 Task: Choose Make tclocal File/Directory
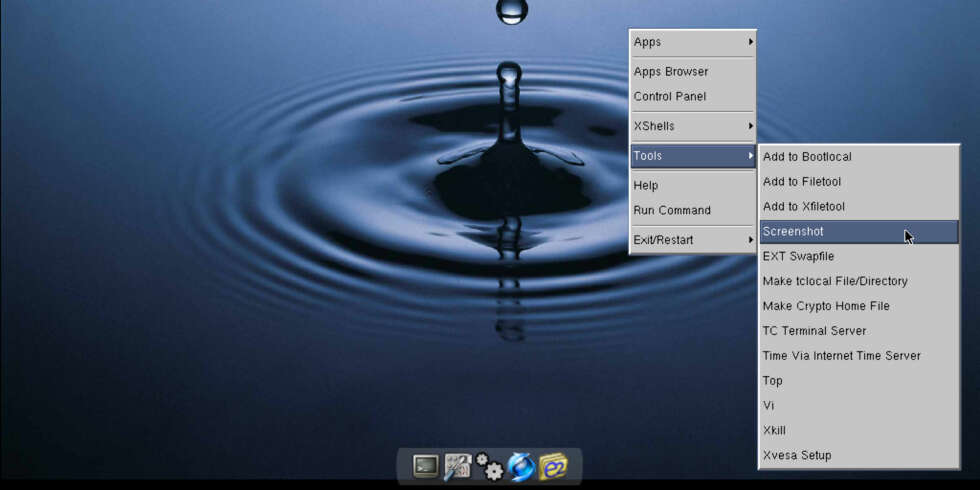click(859, 281)
